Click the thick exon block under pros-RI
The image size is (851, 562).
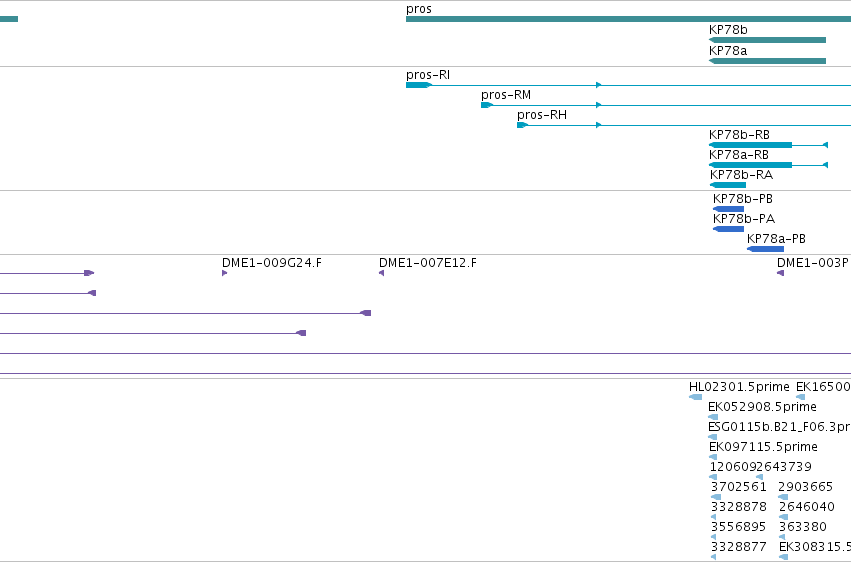click(418, 85)
